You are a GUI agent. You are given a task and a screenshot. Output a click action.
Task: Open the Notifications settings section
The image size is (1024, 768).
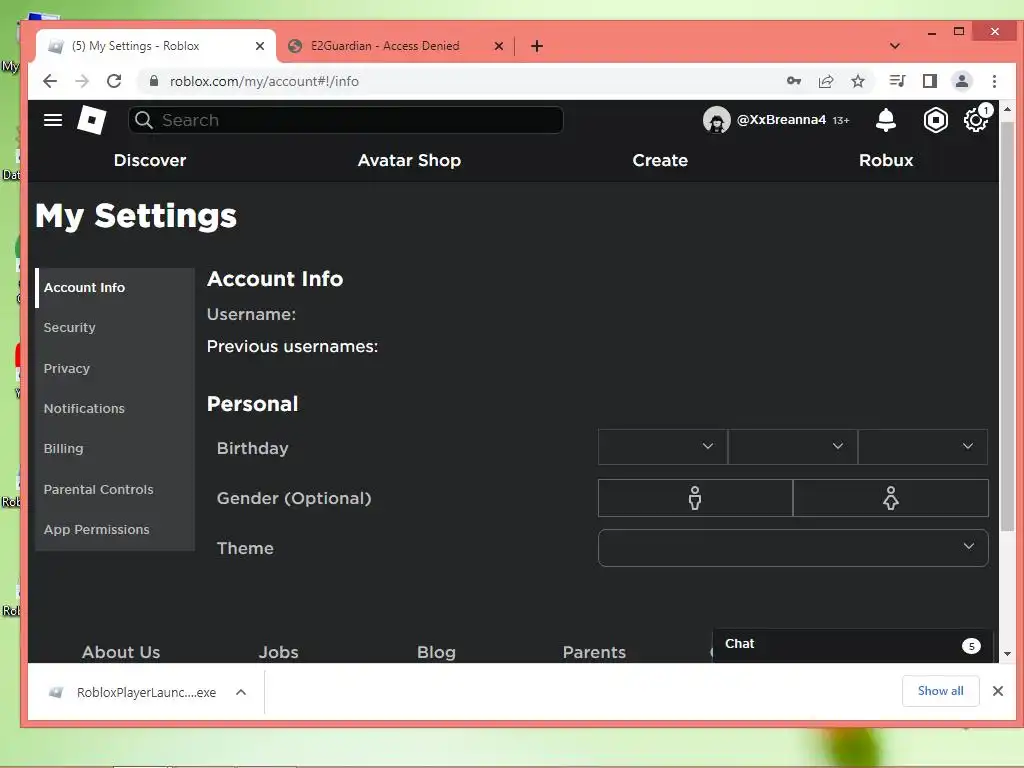[x=115, y=409]
